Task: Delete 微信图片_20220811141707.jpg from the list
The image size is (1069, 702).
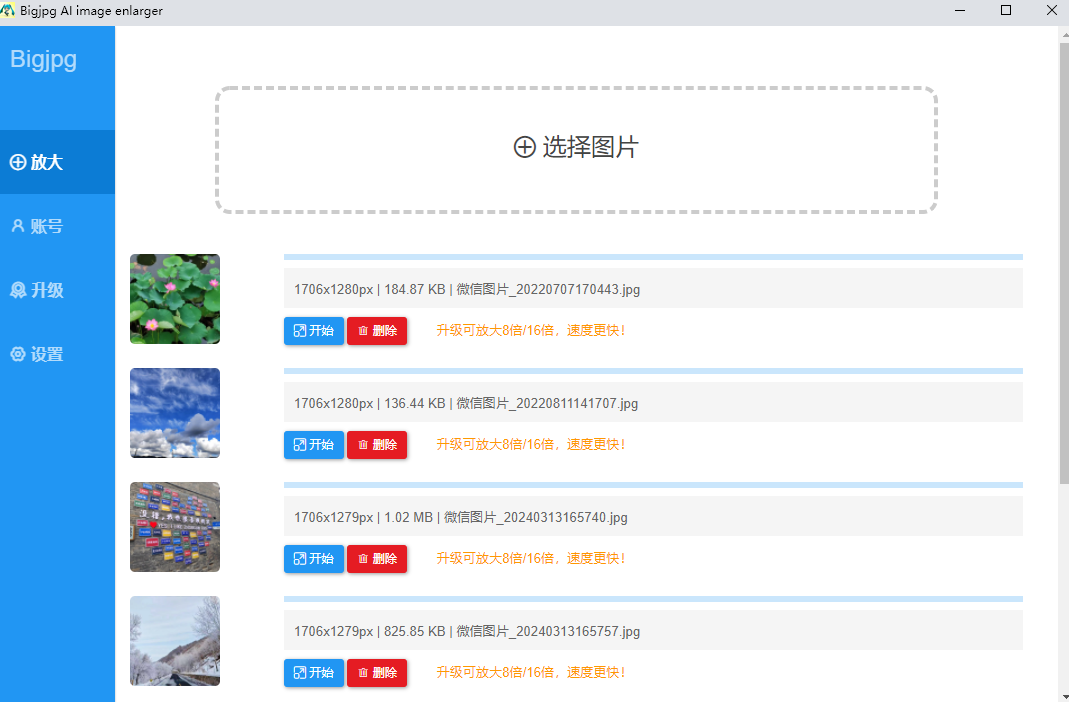Action: (377, 445)
